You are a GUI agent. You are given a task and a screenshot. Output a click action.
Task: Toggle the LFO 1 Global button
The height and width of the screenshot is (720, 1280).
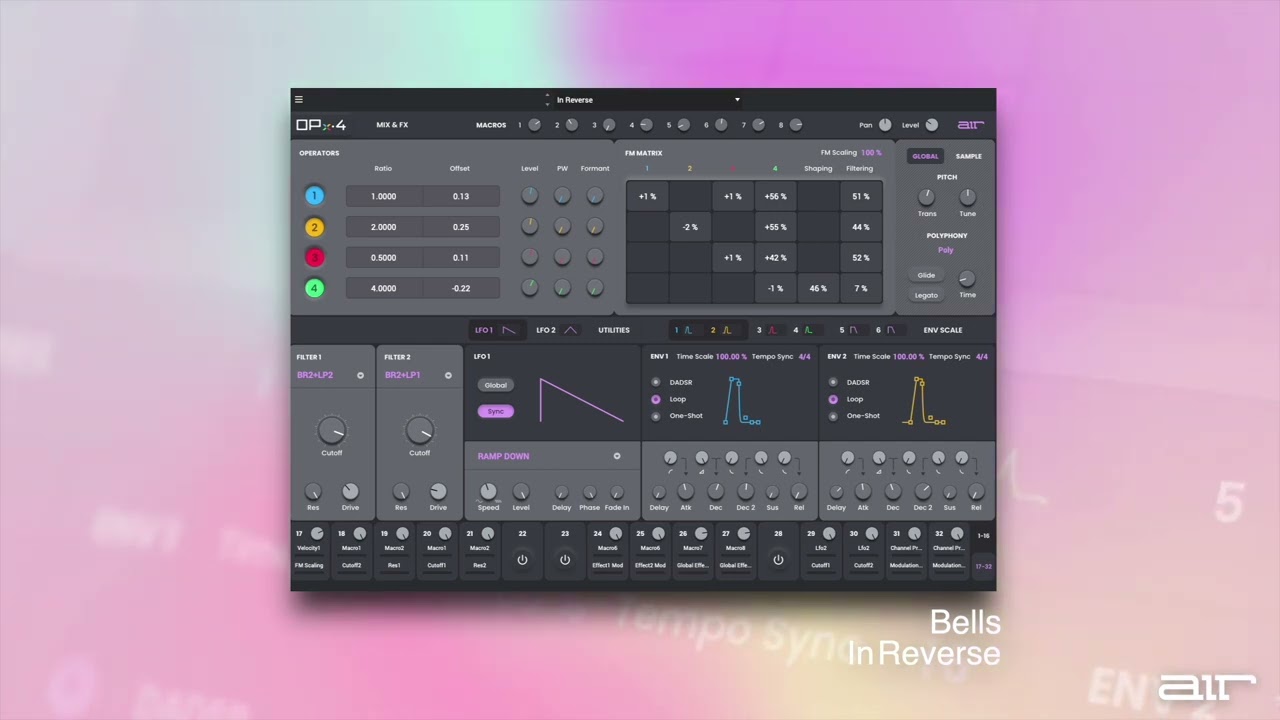496,385
